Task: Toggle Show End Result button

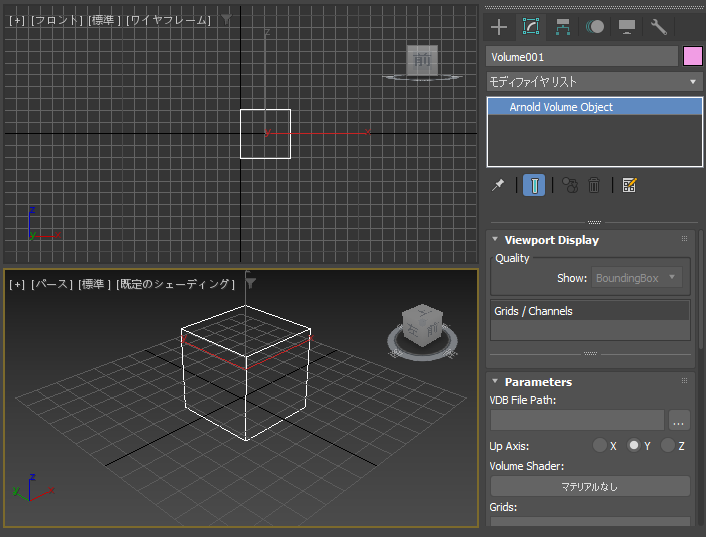Action: [x=534, y=185]
